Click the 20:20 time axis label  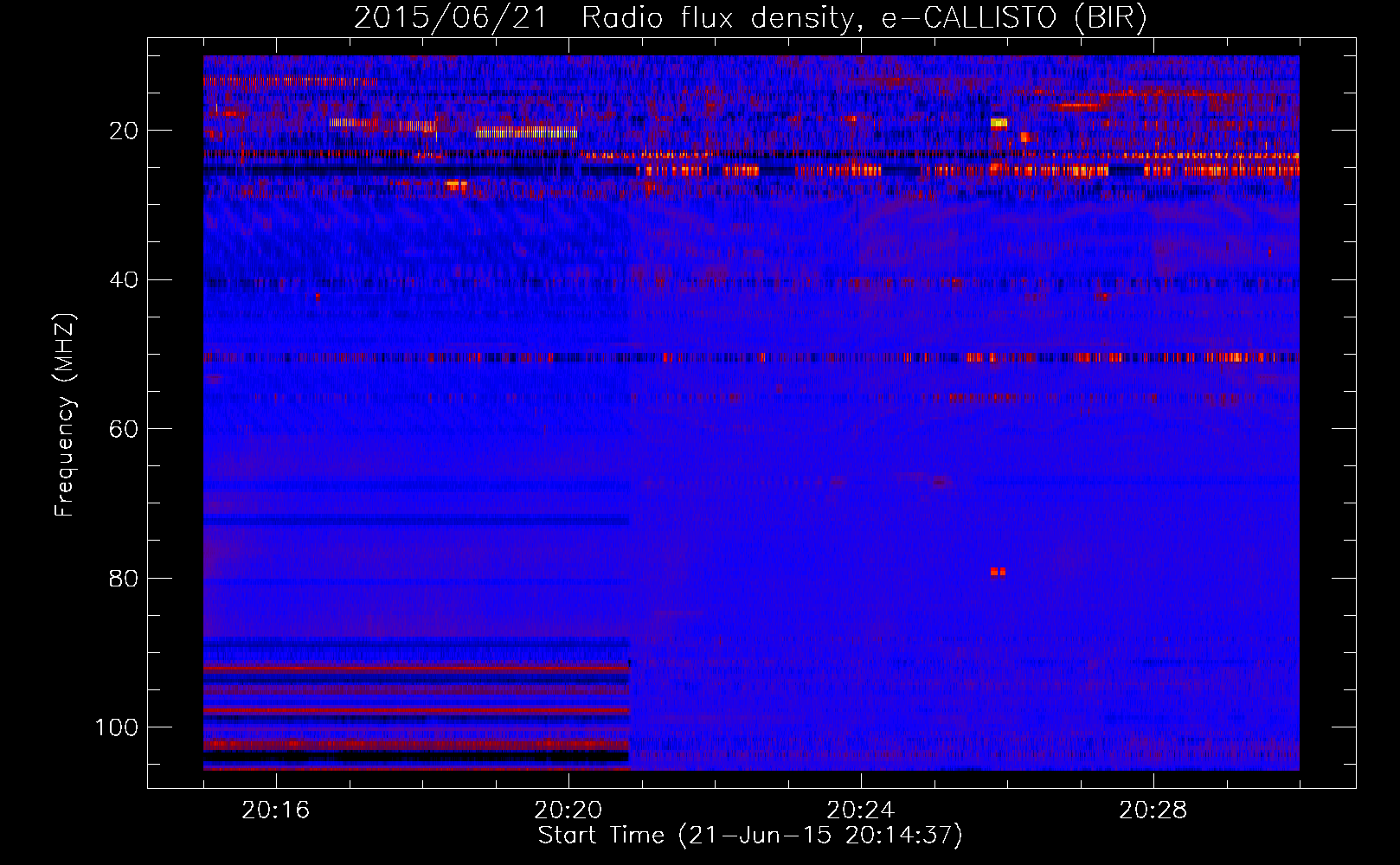(568, 811)
